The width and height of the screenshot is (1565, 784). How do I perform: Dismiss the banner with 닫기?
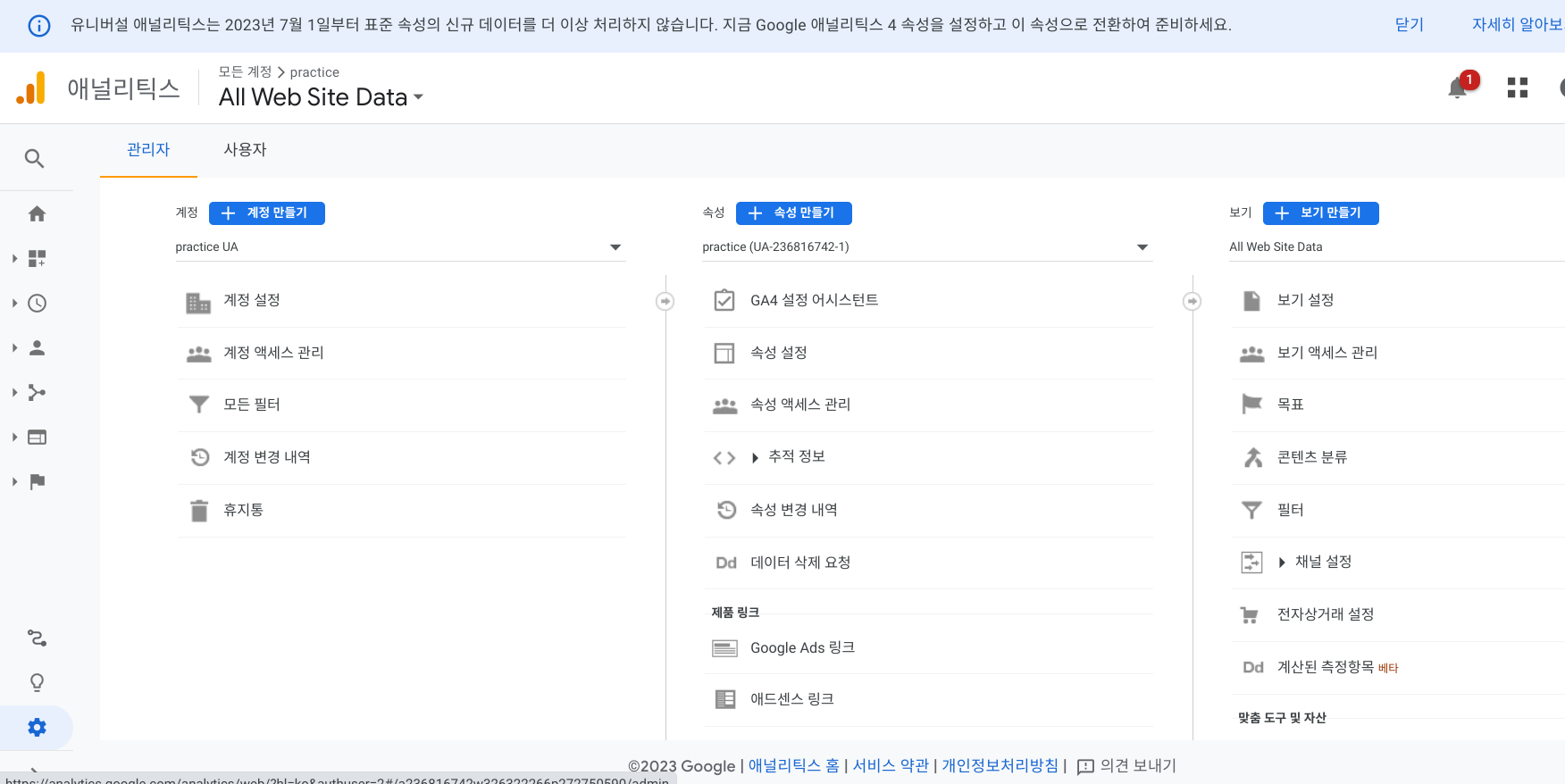[x=1410, y=25]
